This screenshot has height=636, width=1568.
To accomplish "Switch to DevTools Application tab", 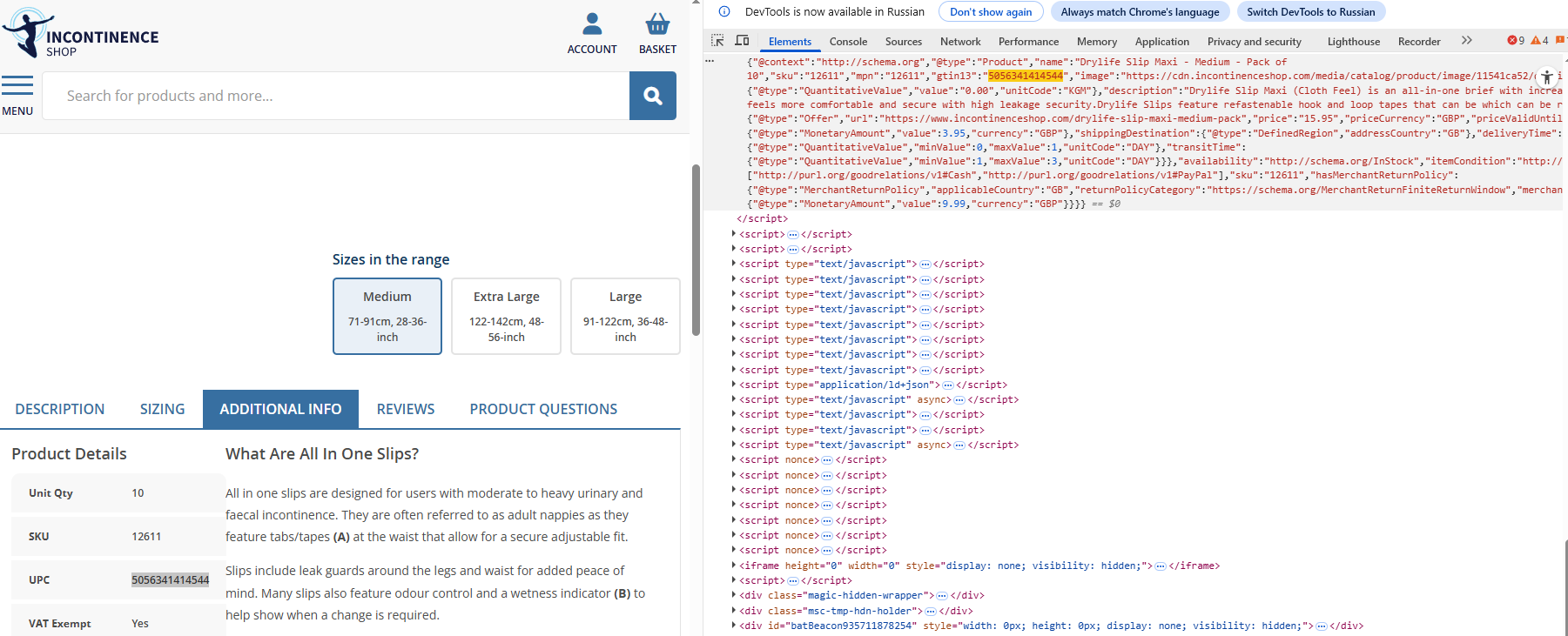I will click(x=1161, y=41).
